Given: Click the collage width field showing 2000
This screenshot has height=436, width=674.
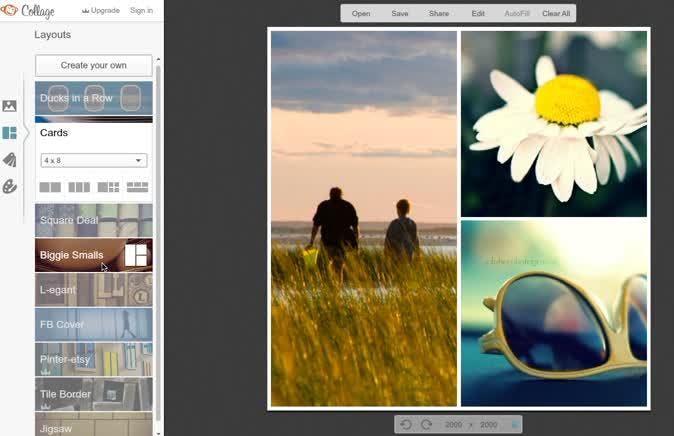Looking at the screenshot, I should tap(453, 425).
